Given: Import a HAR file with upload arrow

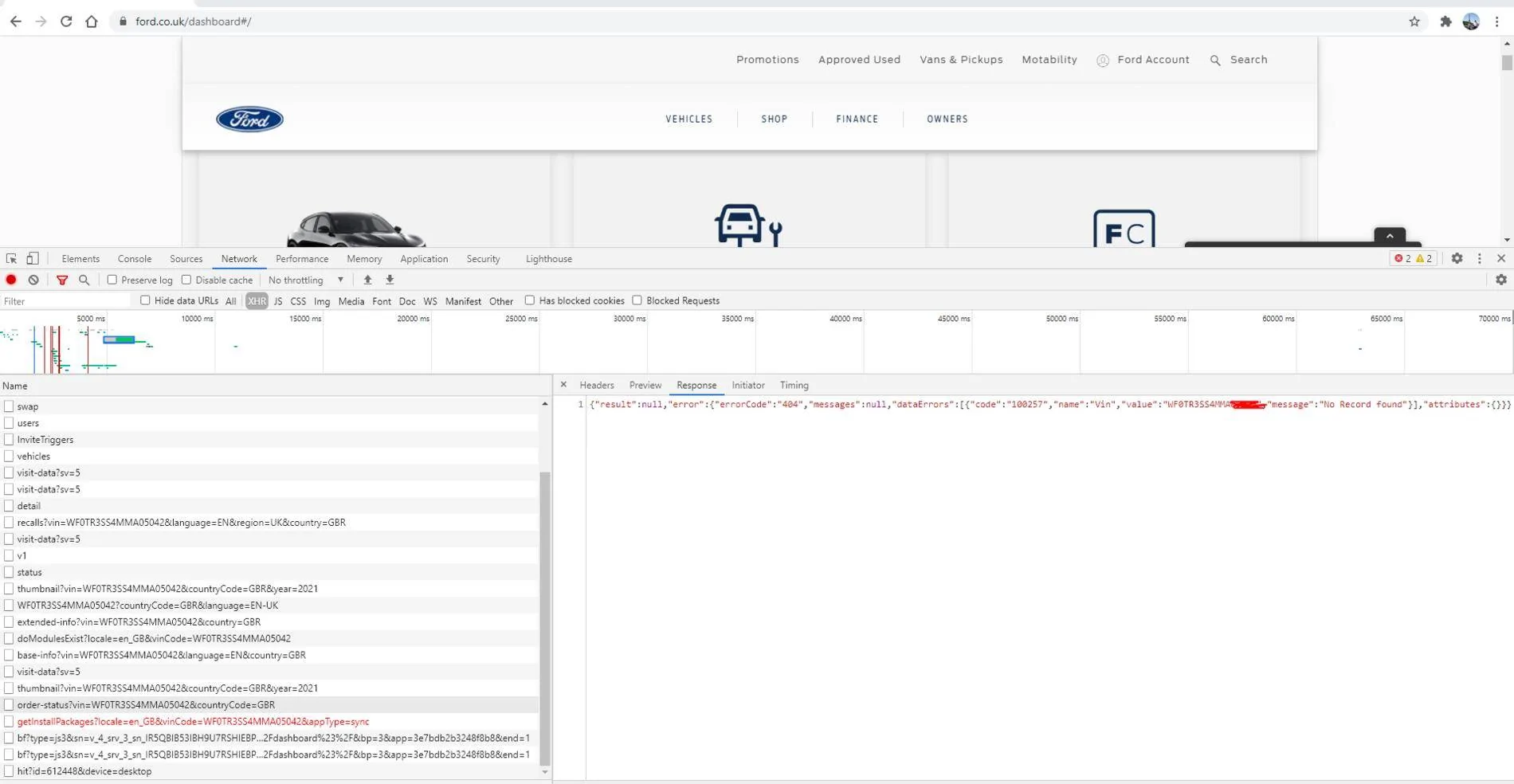Looking at the screenshot, I should tap(367, 280).
